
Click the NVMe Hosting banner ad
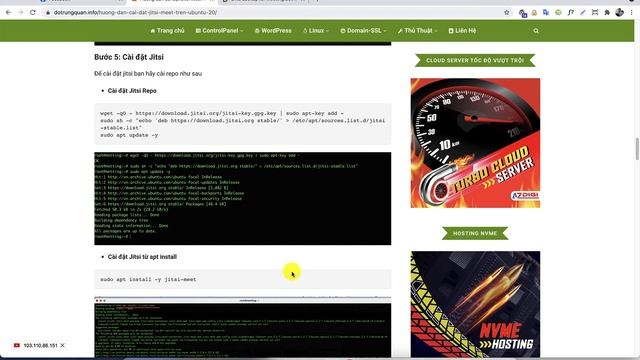(x=475, y=305)
